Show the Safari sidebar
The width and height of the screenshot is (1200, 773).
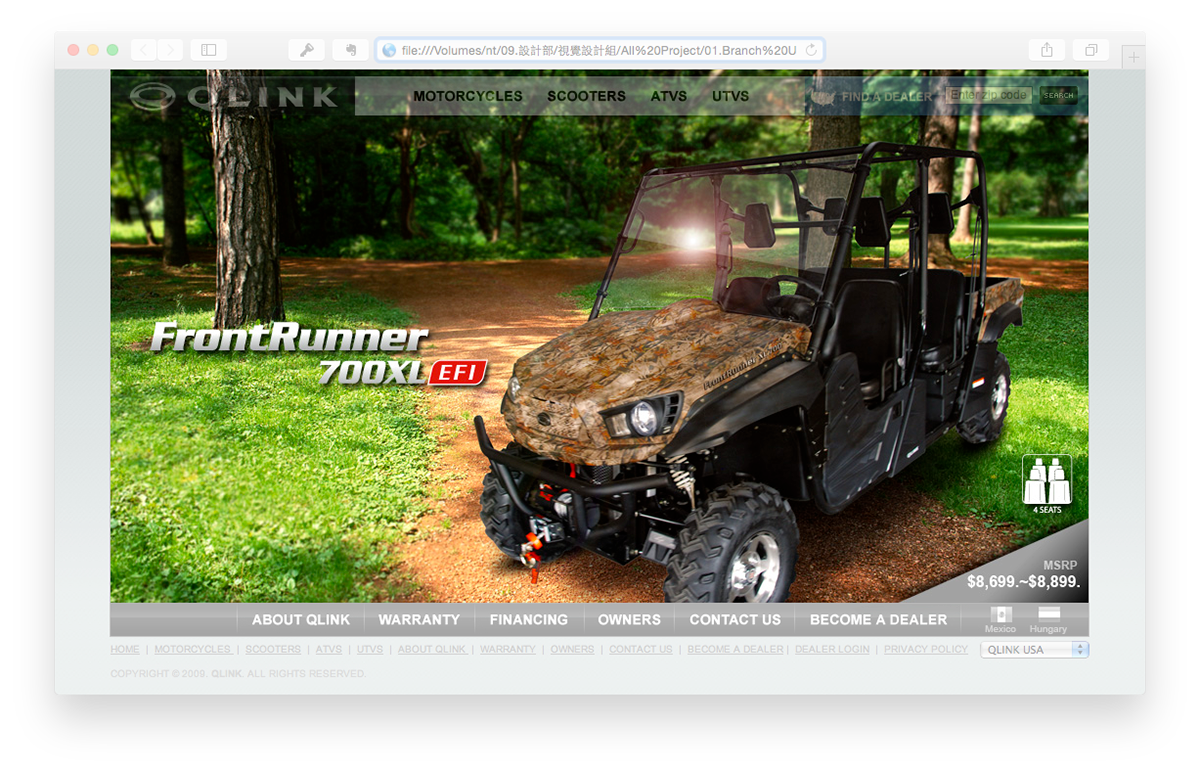pos(208,50)
